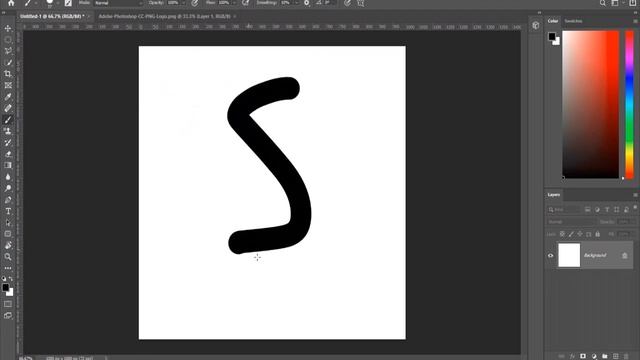Select the Path Selection tool
This screenshot has width=640, height=360.
point(8,222)
